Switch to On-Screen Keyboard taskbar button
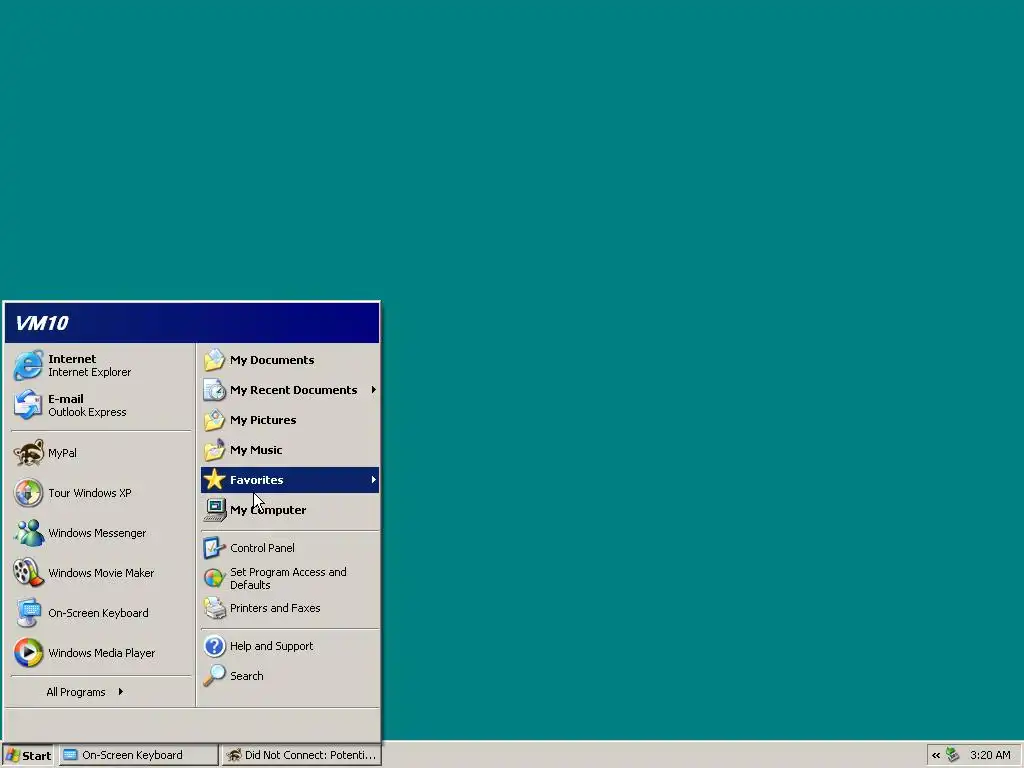 (x=139, y=755)
